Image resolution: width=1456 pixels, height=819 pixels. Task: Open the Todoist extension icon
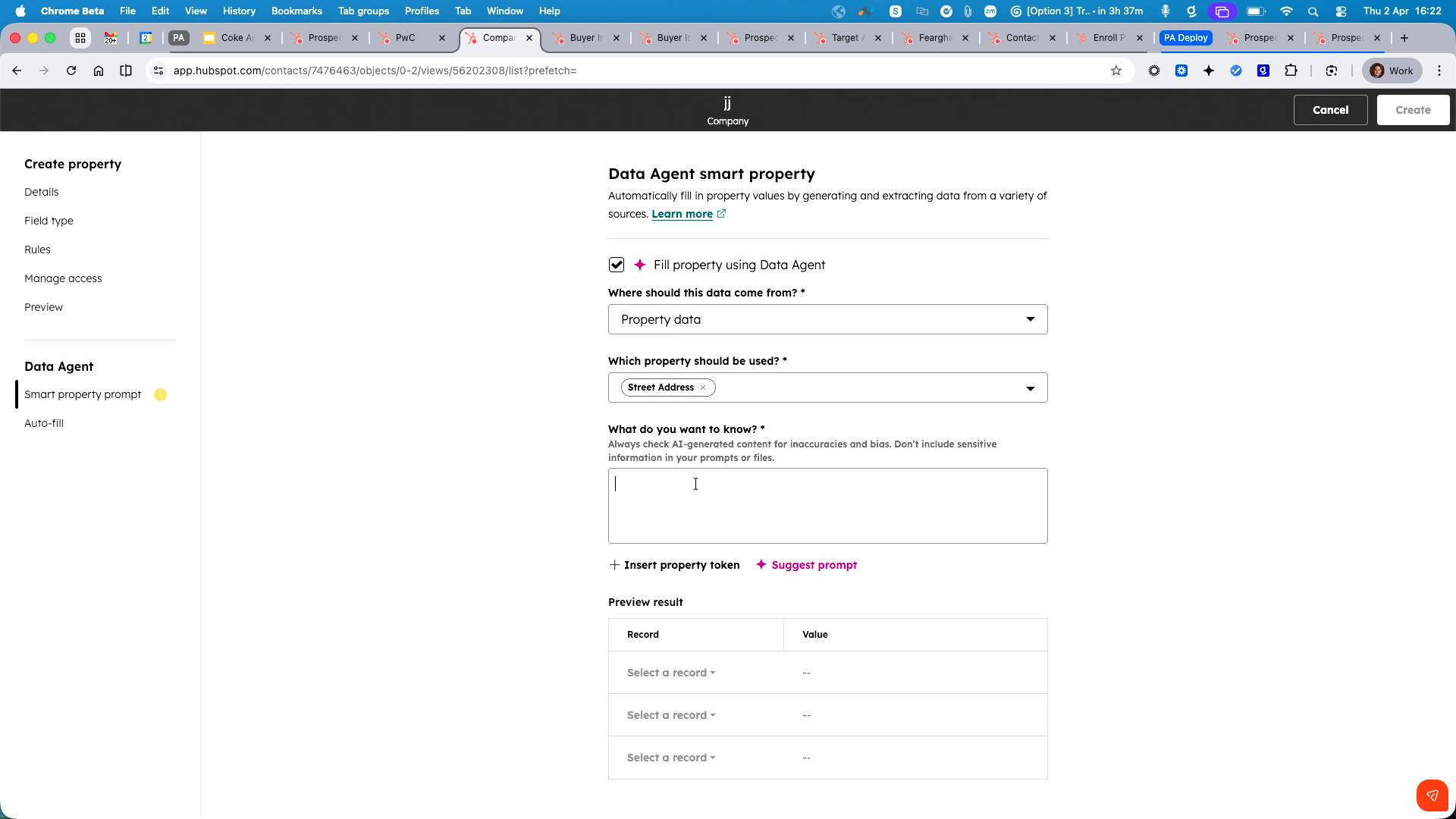coord(1236,71)
